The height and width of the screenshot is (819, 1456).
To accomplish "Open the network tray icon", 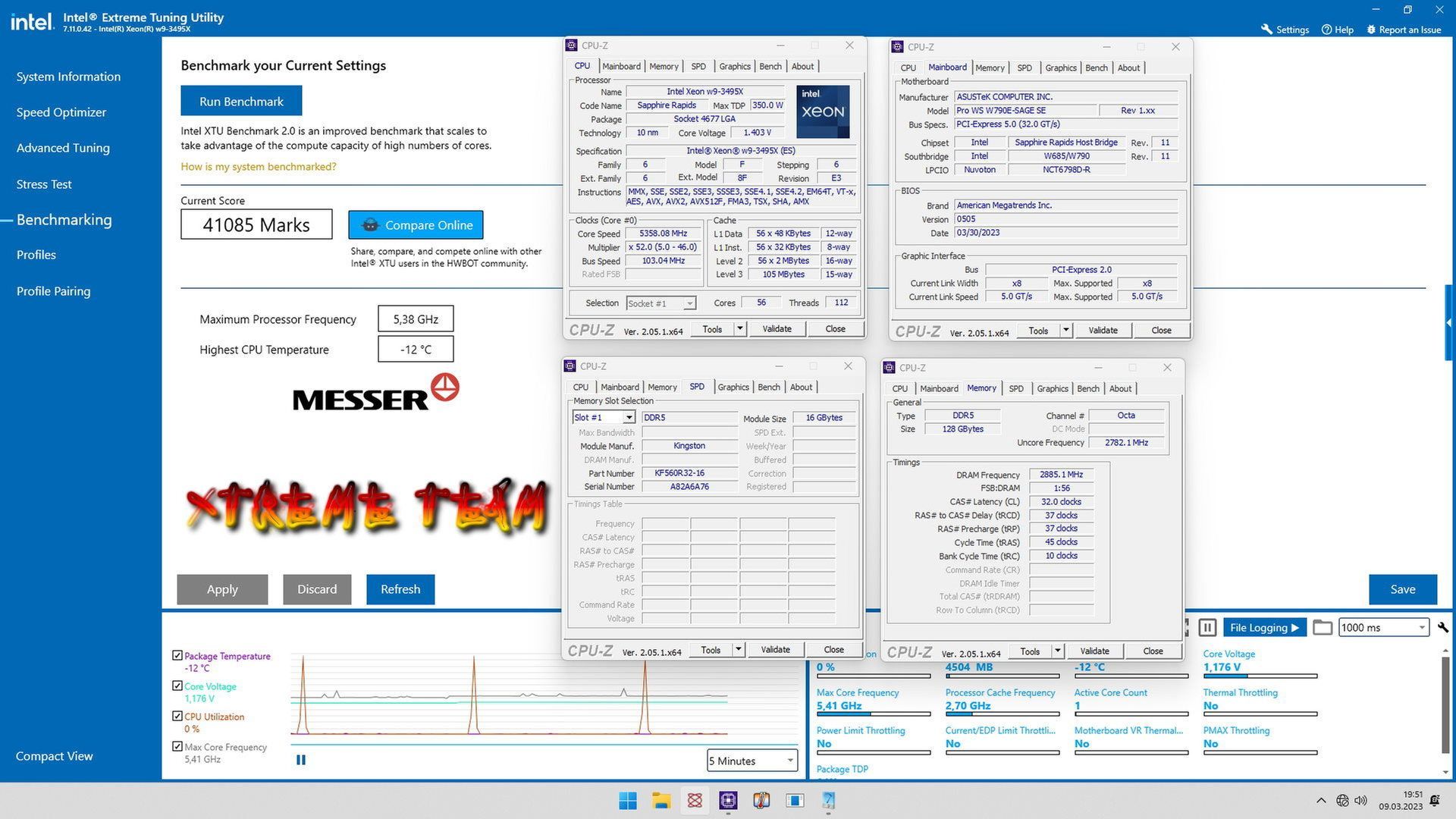I will point(1342,800).
